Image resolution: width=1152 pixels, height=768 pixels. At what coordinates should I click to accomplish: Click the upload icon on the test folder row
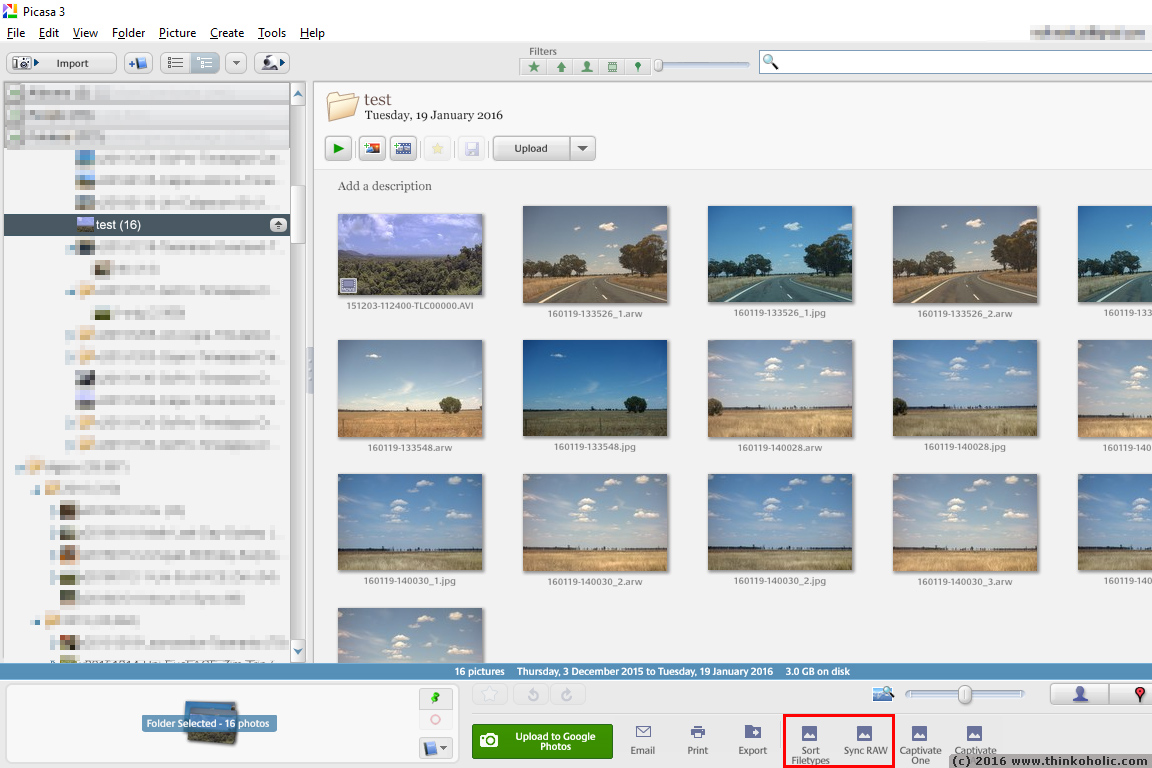click(x=278, y=225)
